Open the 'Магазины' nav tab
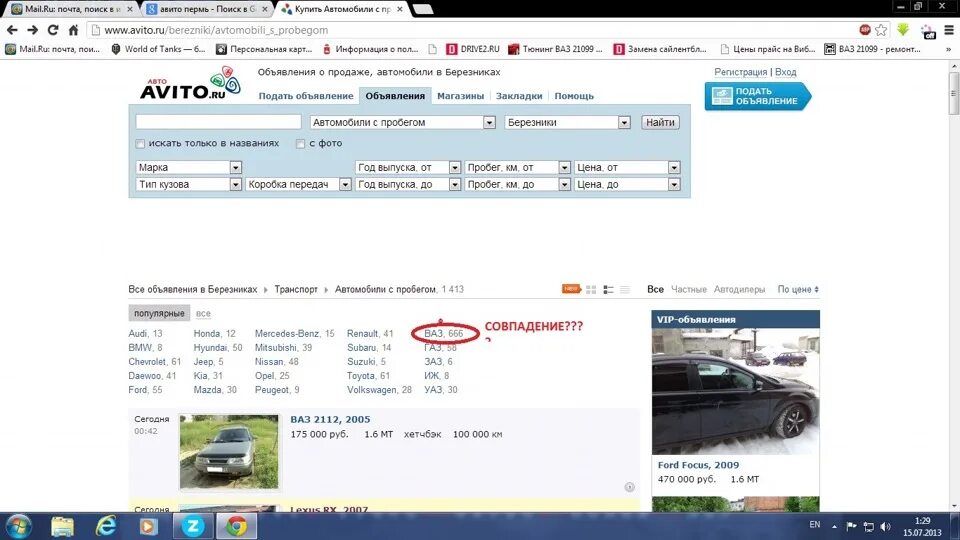960x540 pixels. tap(460, 96)
